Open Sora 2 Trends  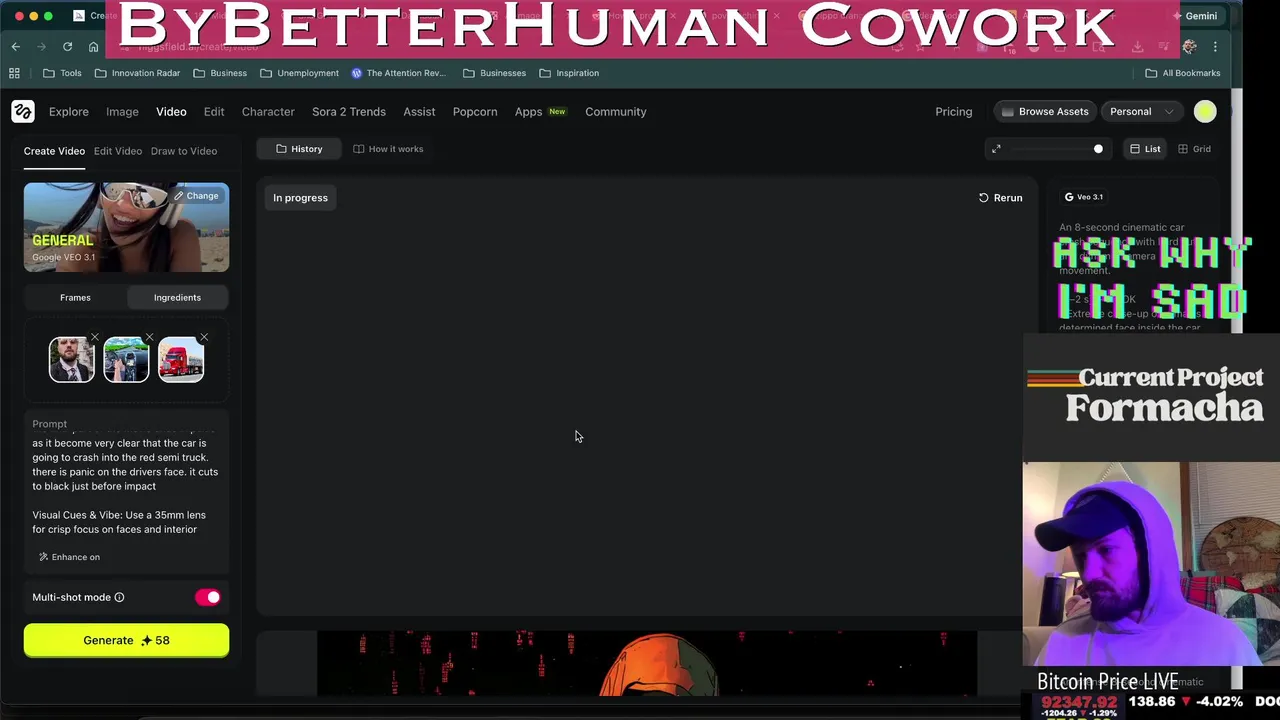click(x=349, y=112)
